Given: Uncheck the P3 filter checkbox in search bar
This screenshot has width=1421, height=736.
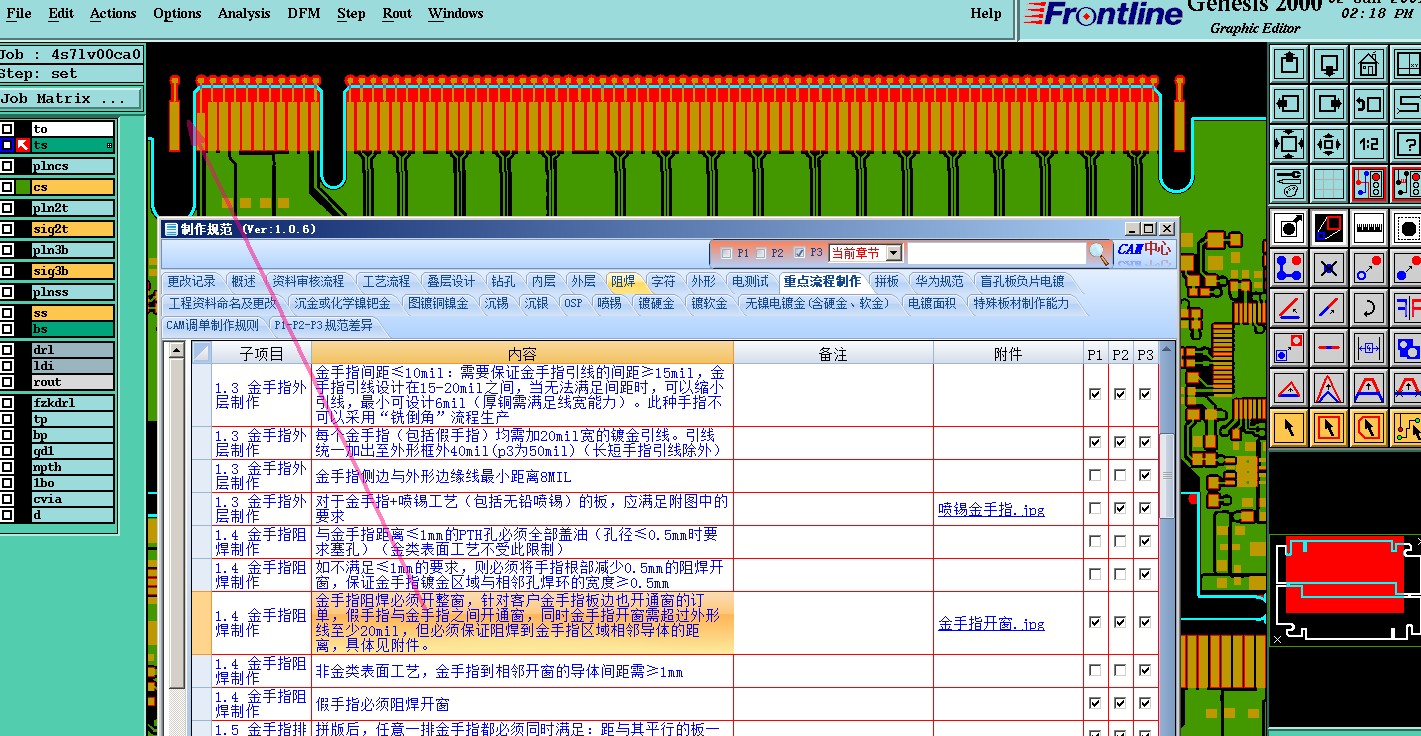Looking at the screenshot, I should coord(799,253).
